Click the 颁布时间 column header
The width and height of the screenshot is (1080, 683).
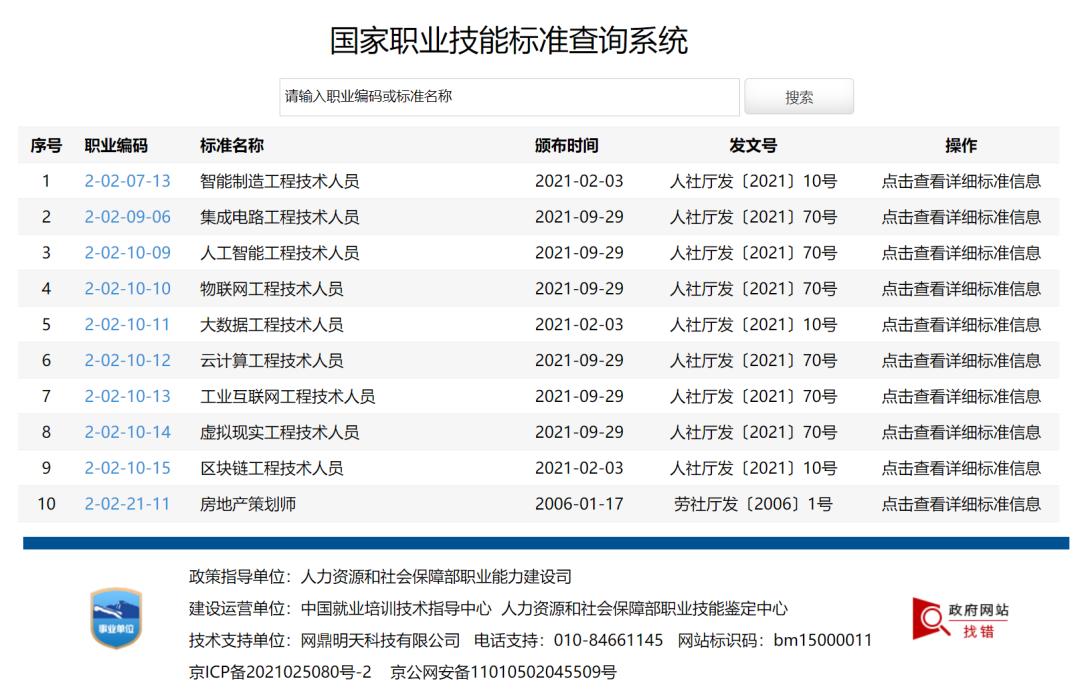[x=567, y=145]
